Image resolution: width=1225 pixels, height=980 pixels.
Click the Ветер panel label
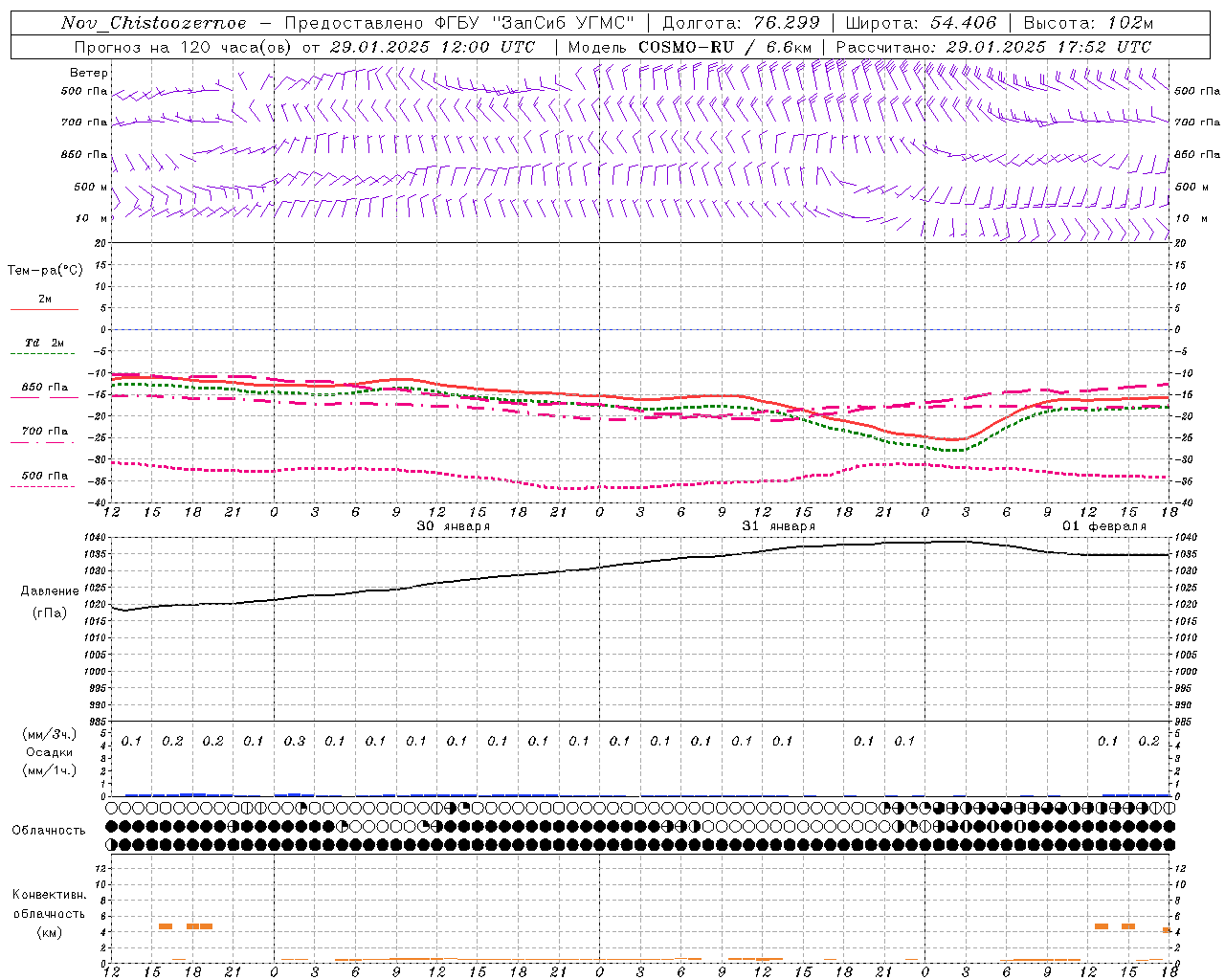point(88,73)
